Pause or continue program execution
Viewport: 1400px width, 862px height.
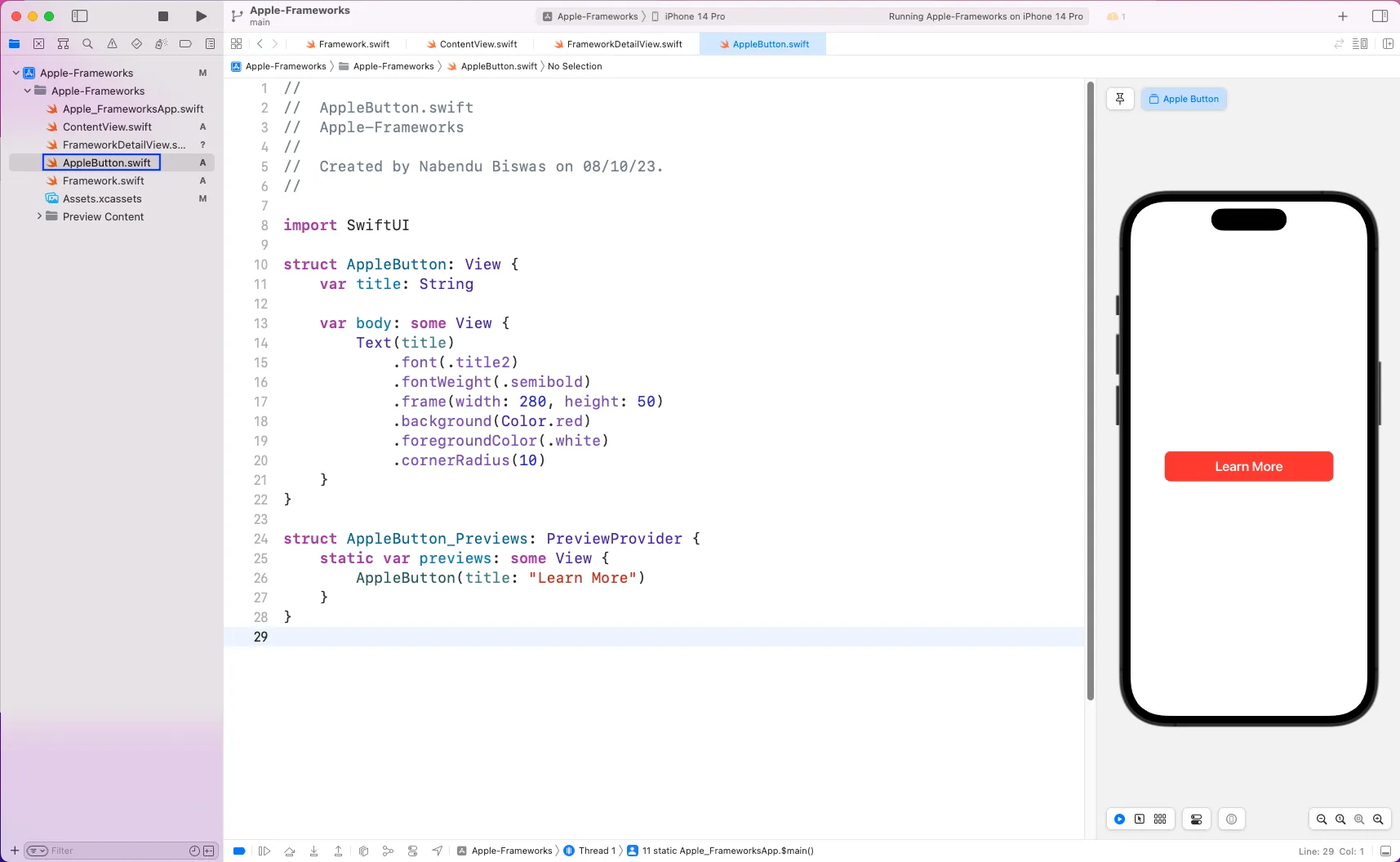(264, 851)
